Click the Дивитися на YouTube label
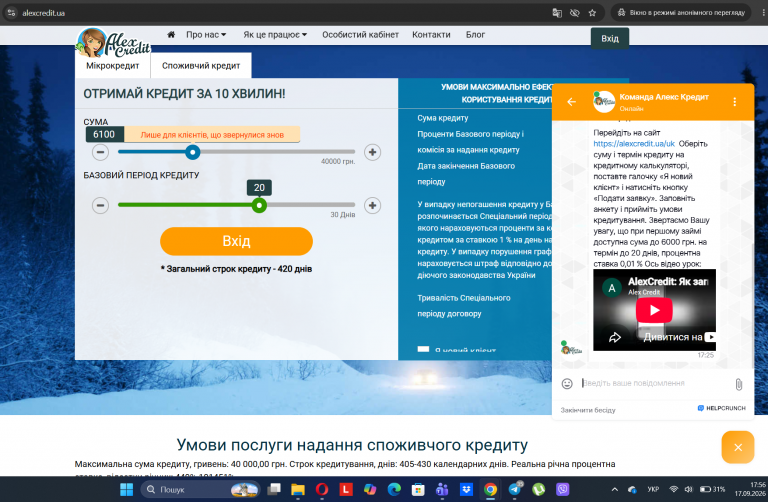The height and width of the screenshot is (502, 768). [679, 337]
